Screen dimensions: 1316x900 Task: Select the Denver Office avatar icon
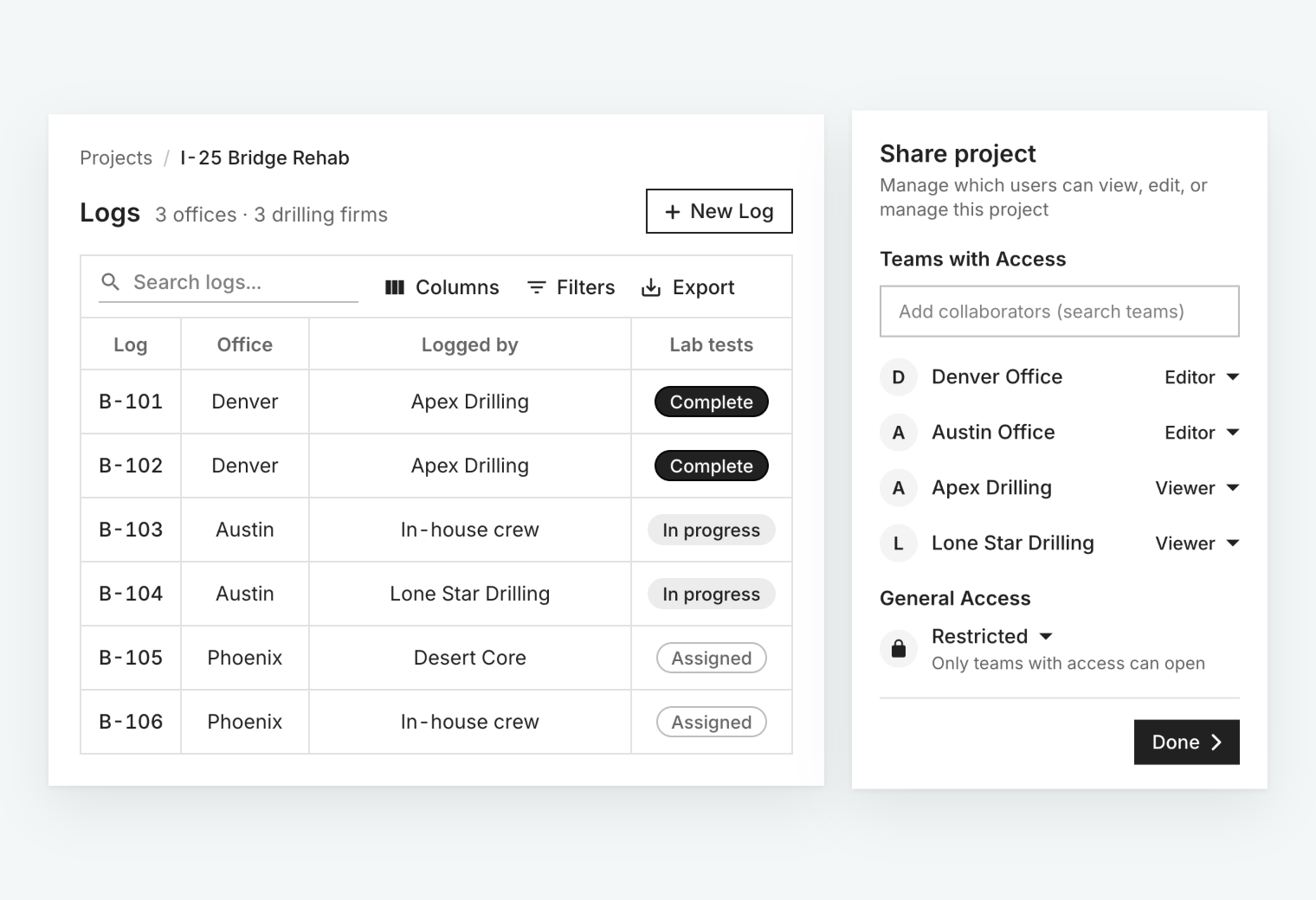pos(899,377)
